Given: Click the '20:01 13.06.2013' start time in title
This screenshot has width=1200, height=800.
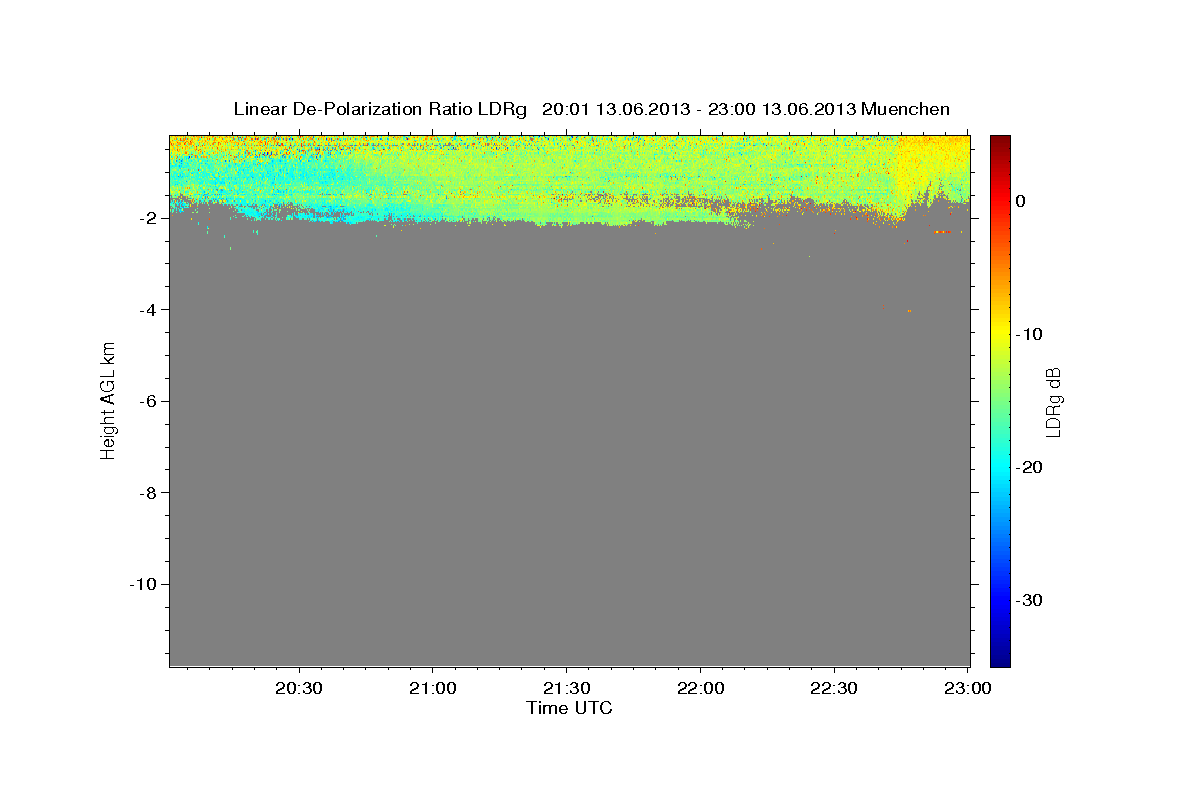Looking at the screenshot, I should [616, 109].
